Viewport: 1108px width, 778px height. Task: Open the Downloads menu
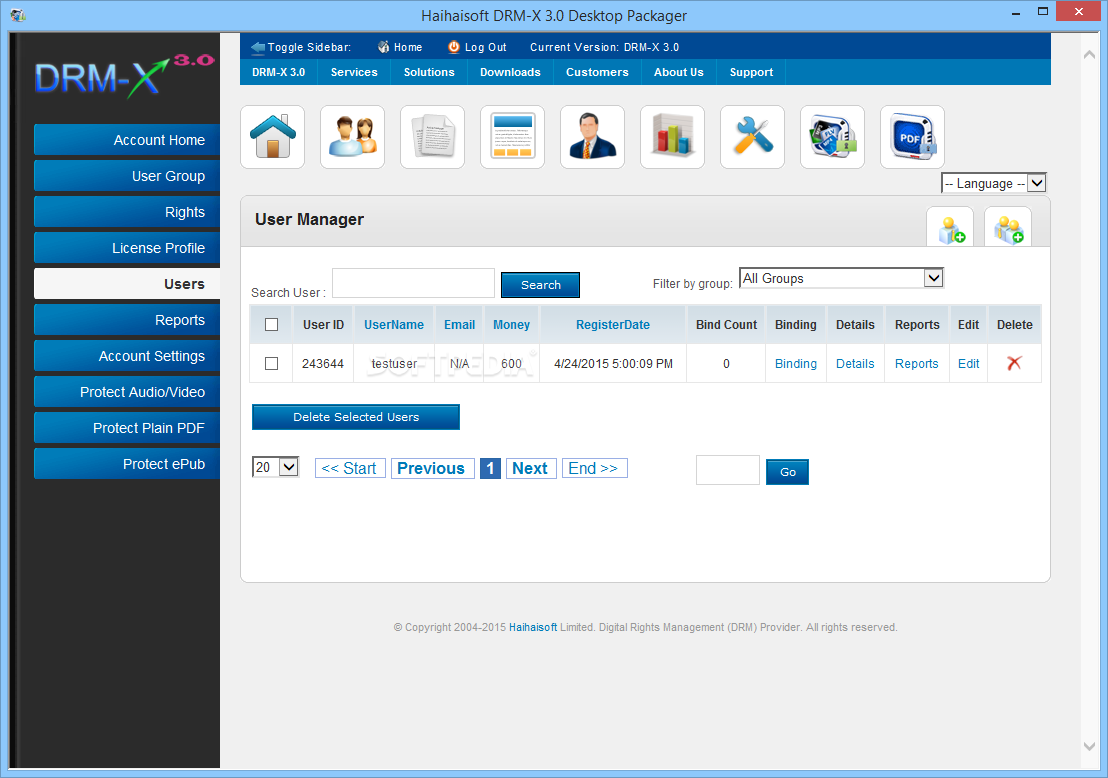(x=510, y=72)
